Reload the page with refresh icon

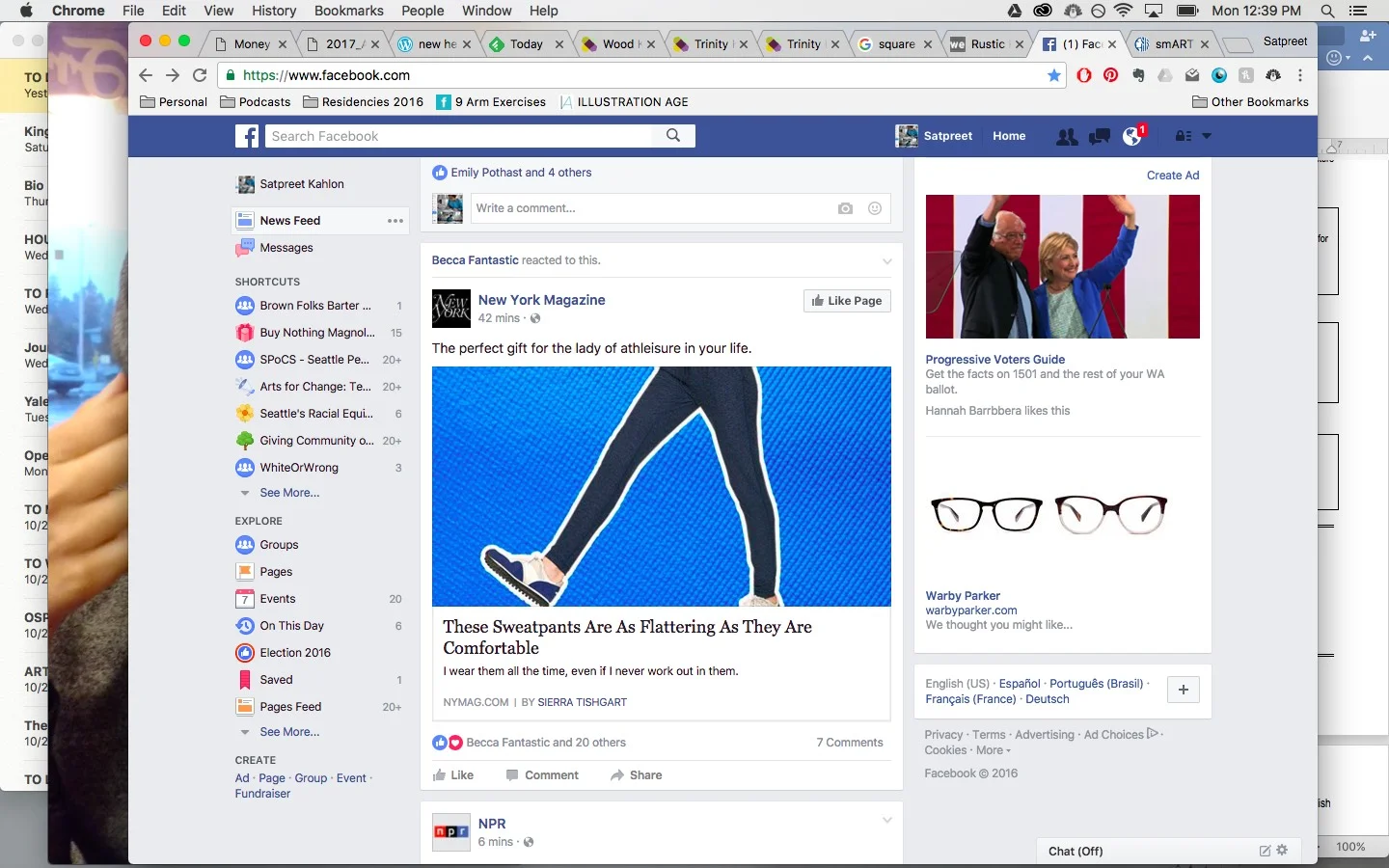tap(200, 75)
